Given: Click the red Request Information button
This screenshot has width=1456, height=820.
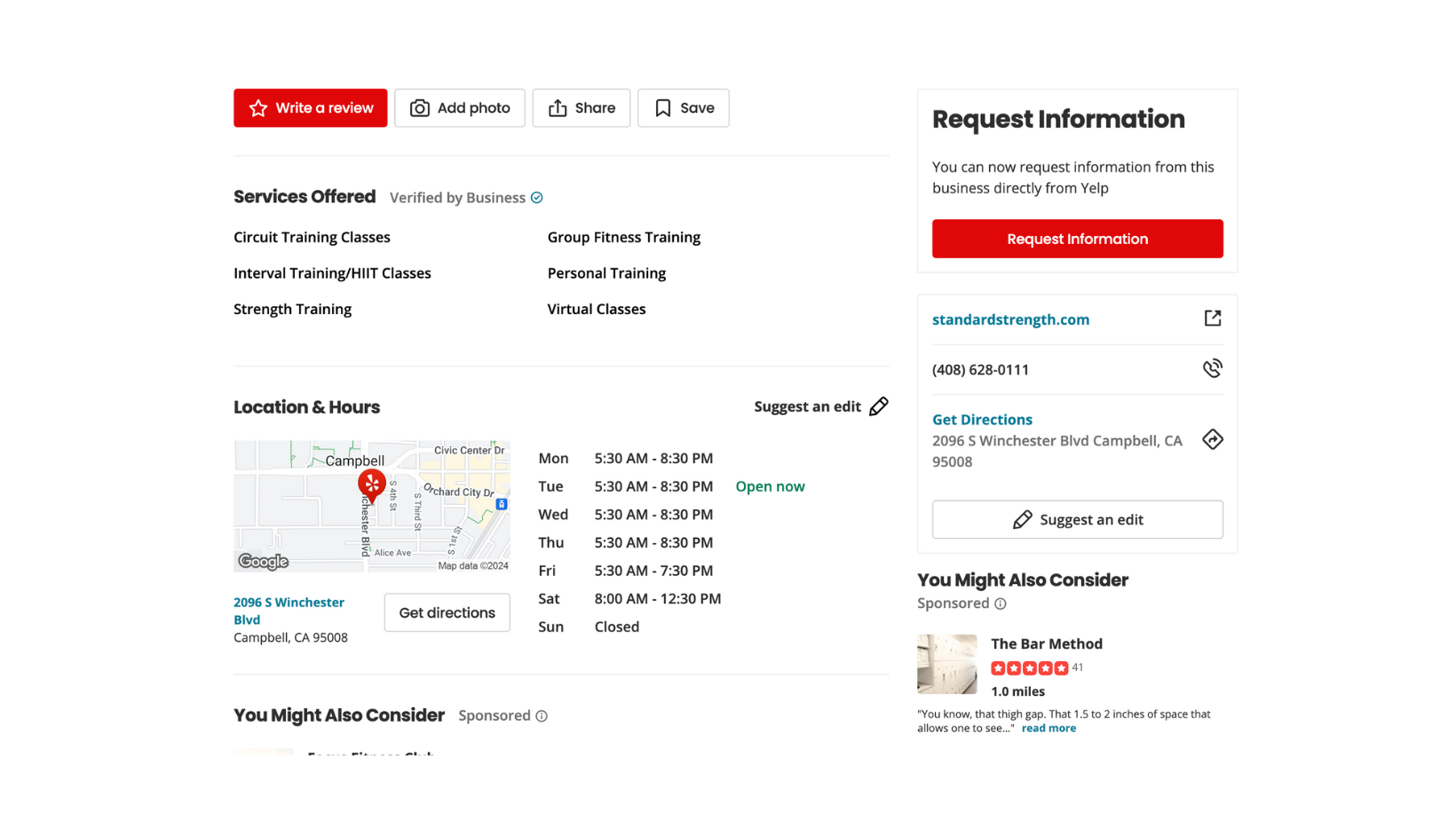Looking at the screenshot, I should pyautogui.click(x=1077, y=239).
